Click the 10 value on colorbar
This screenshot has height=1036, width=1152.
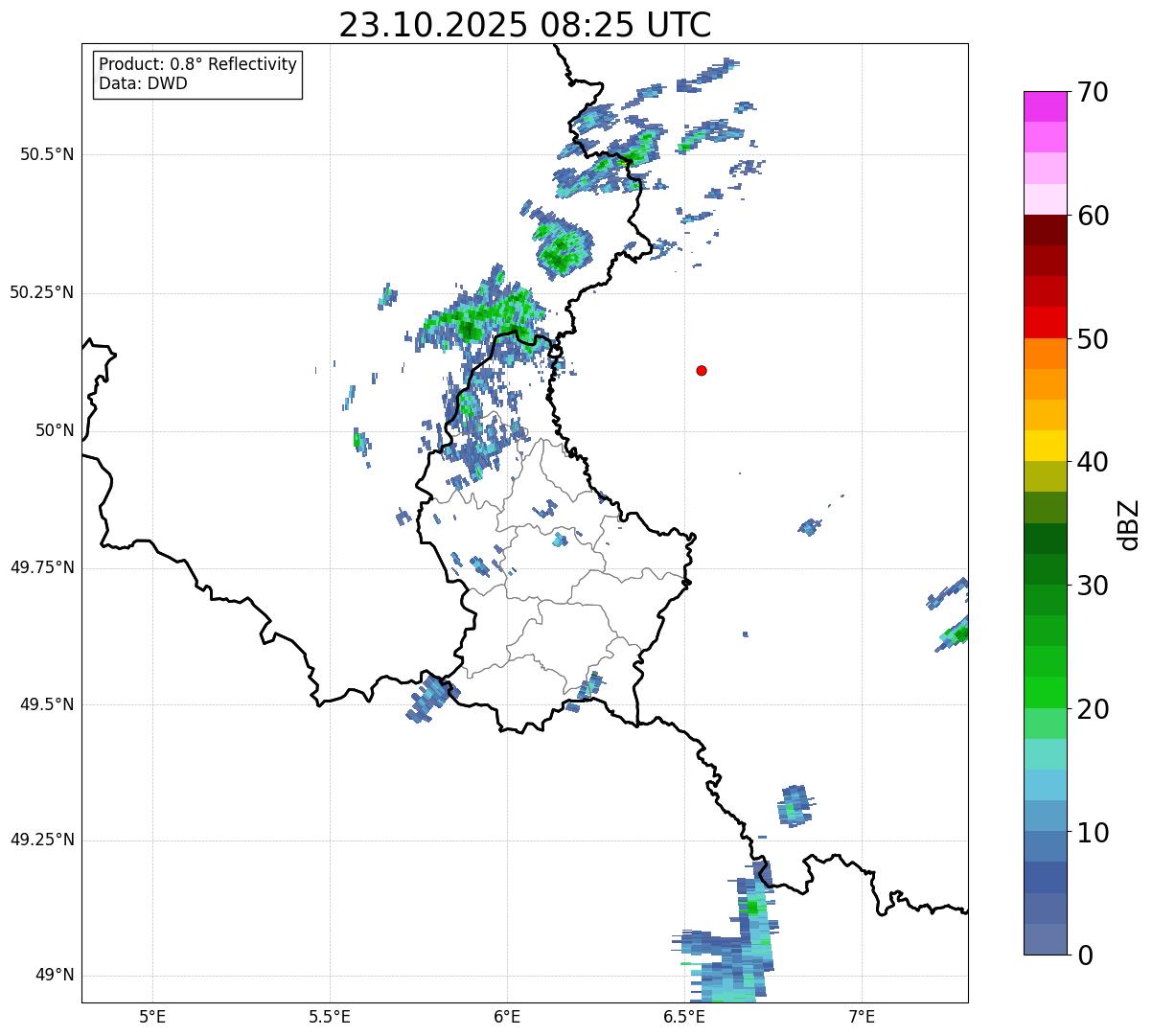[1093, 832]
